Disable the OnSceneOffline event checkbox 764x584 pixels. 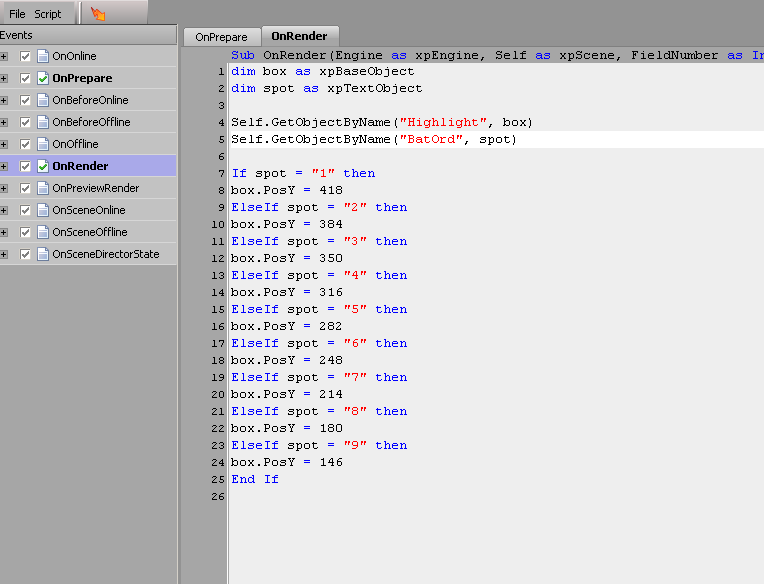pos(26,232)
